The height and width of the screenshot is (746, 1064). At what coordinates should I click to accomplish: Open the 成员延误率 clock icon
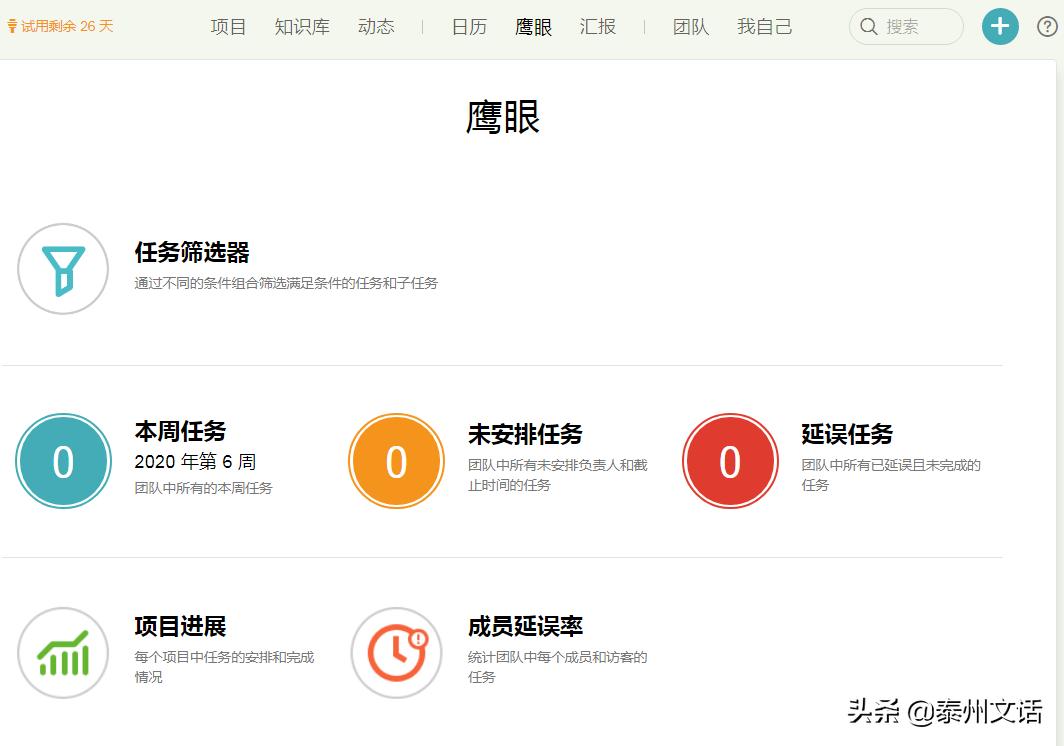tap(396, 652)
